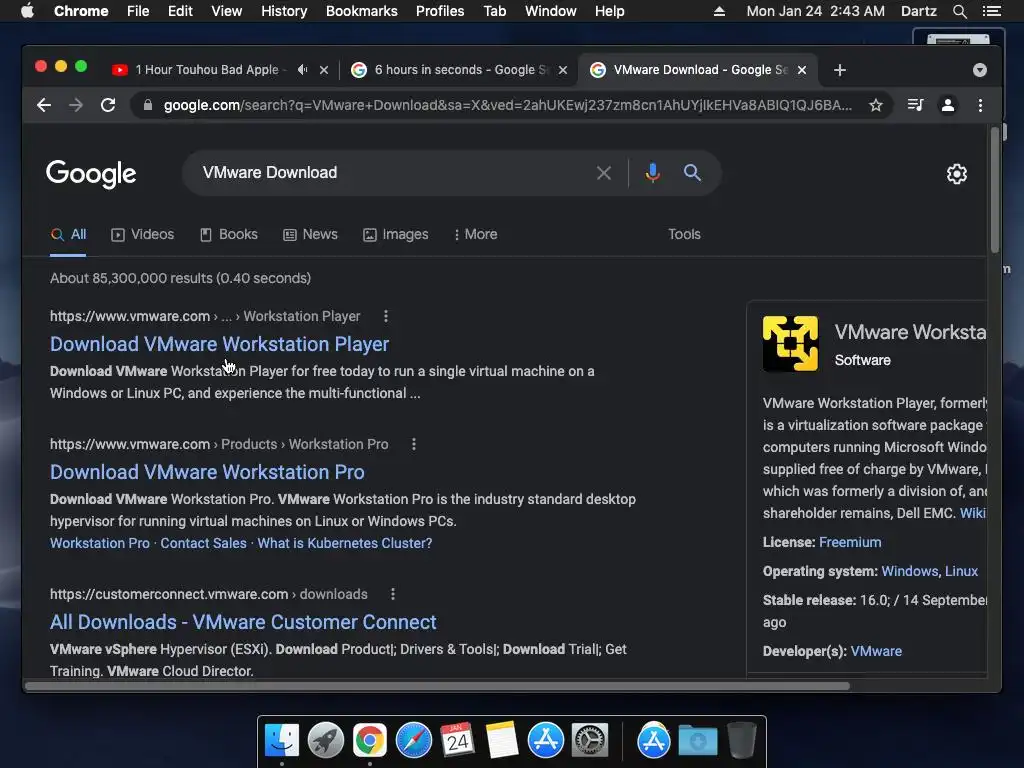
Task: Click the eject icon in menu bar
Action: (719, 11)
